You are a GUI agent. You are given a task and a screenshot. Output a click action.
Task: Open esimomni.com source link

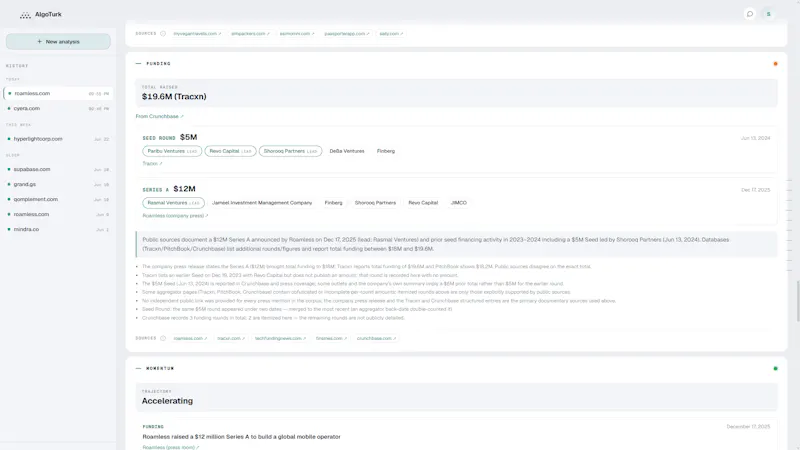pos(297,34)
